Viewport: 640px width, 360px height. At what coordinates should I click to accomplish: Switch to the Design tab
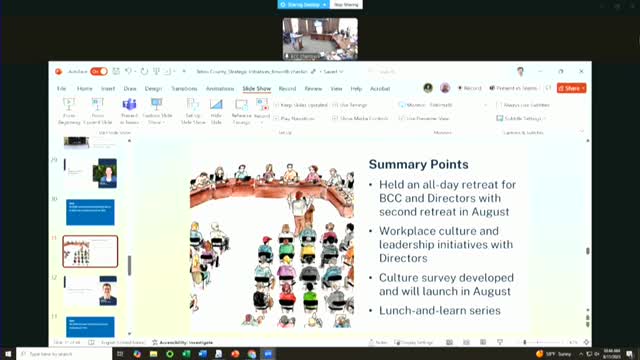pos(153,89)
